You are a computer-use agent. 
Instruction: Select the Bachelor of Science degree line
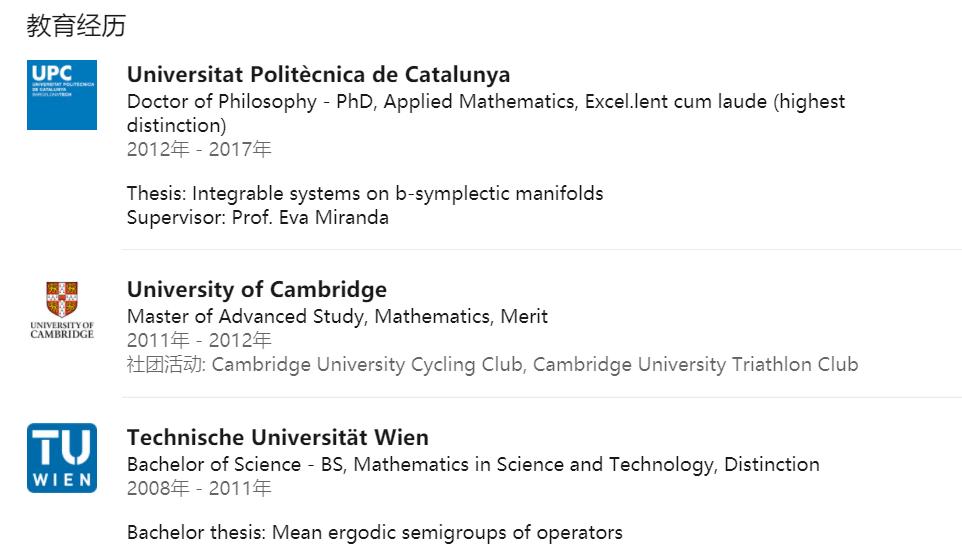(472, 464)
